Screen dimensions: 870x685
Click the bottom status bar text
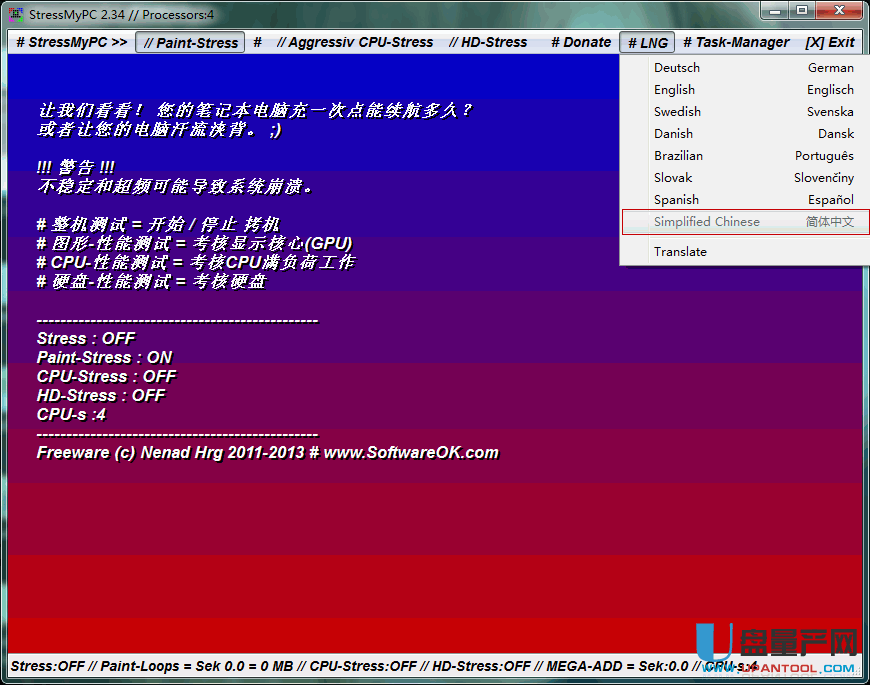coord(350,666)
